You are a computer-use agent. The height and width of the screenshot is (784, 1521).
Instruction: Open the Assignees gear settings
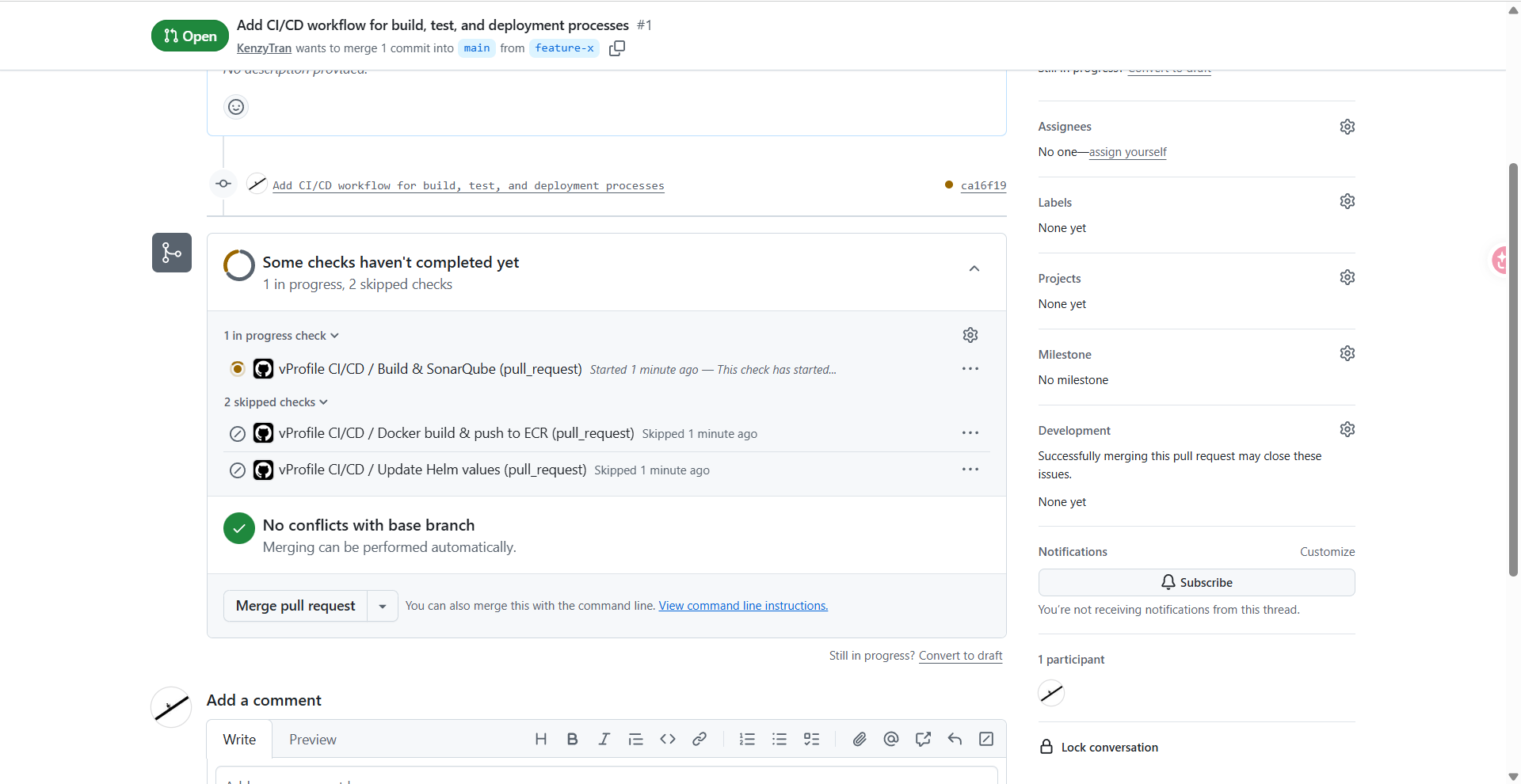tap(1347, 127)
